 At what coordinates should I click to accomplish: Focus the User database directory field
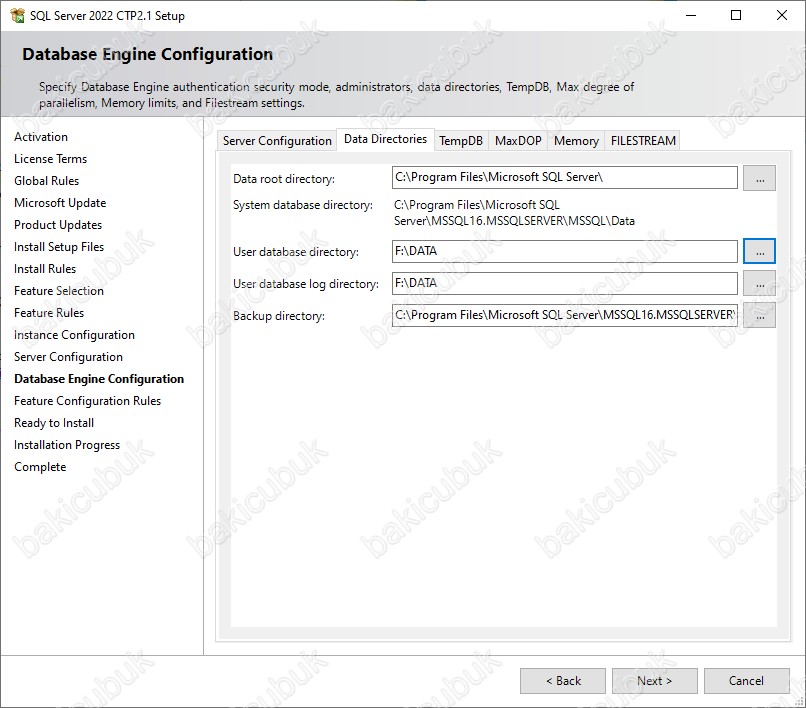[564, 251]
